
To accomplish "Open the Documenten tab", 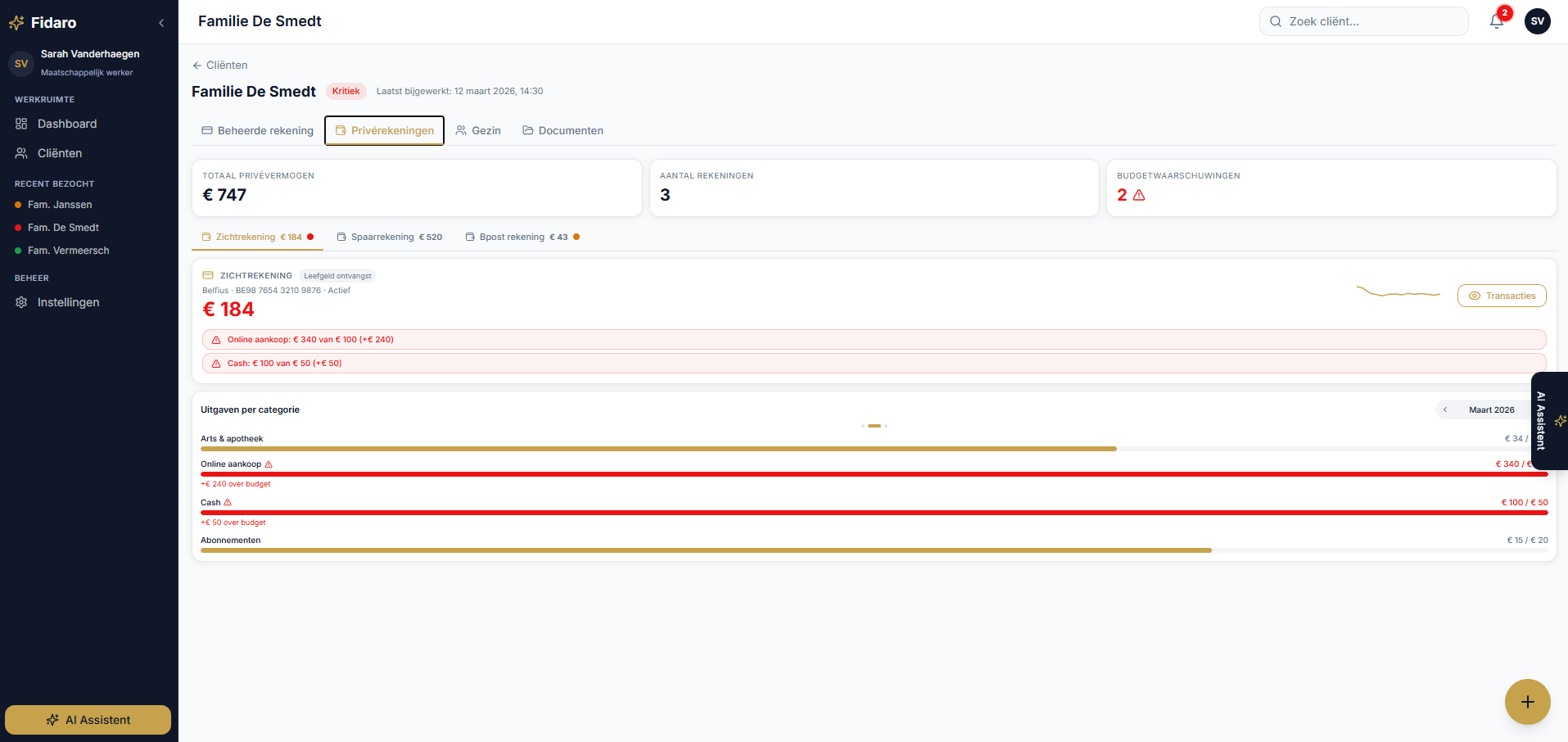I will 563,131.
